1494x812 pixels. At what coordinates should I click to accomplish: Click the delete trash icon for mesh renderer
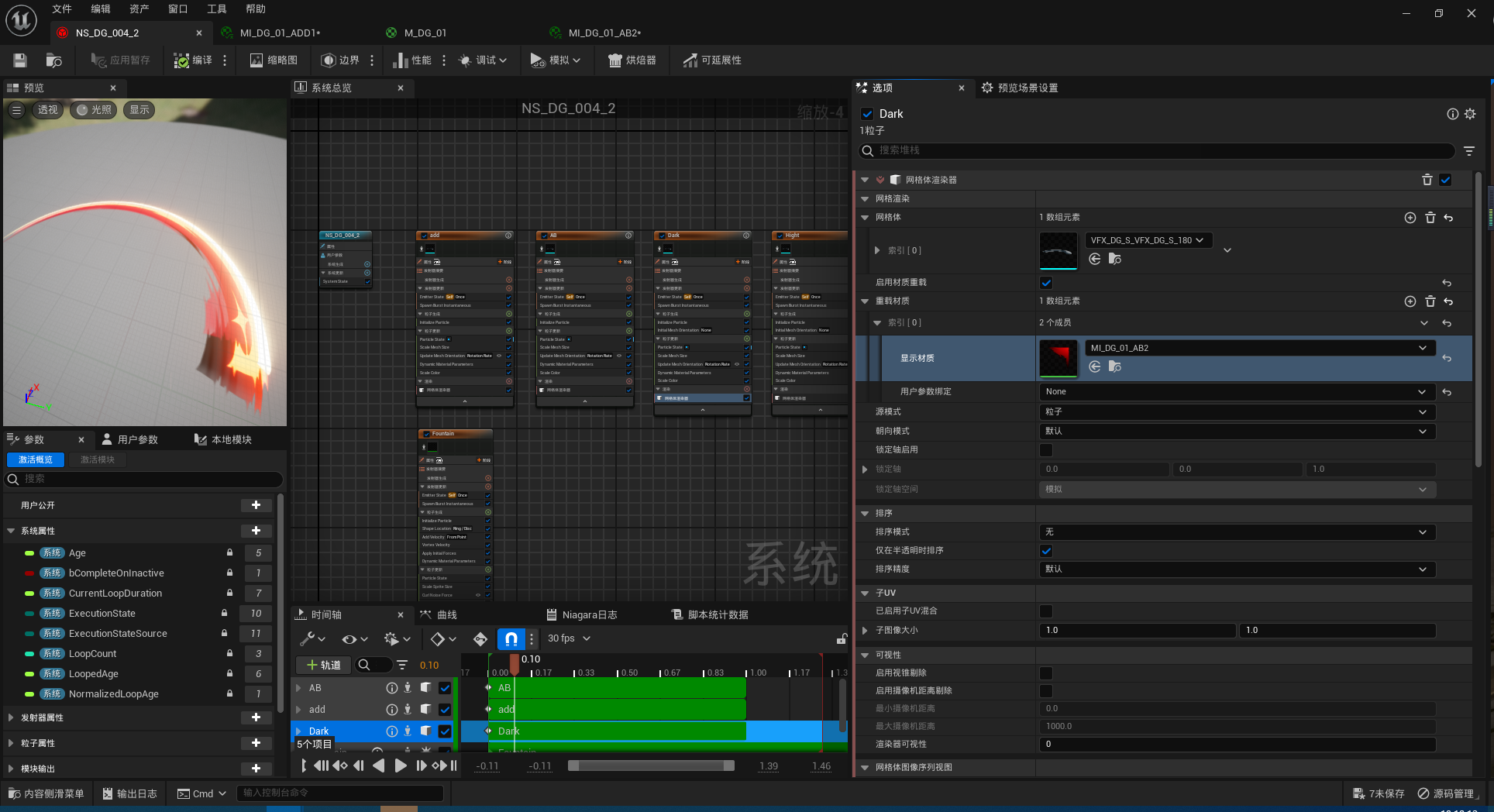click(x=1427, y=180)
